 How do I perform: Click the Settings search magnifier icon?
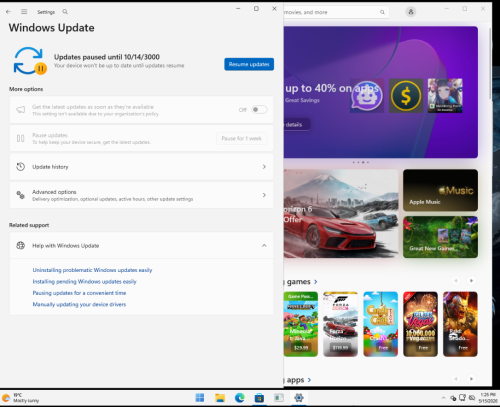coord(65,12)
